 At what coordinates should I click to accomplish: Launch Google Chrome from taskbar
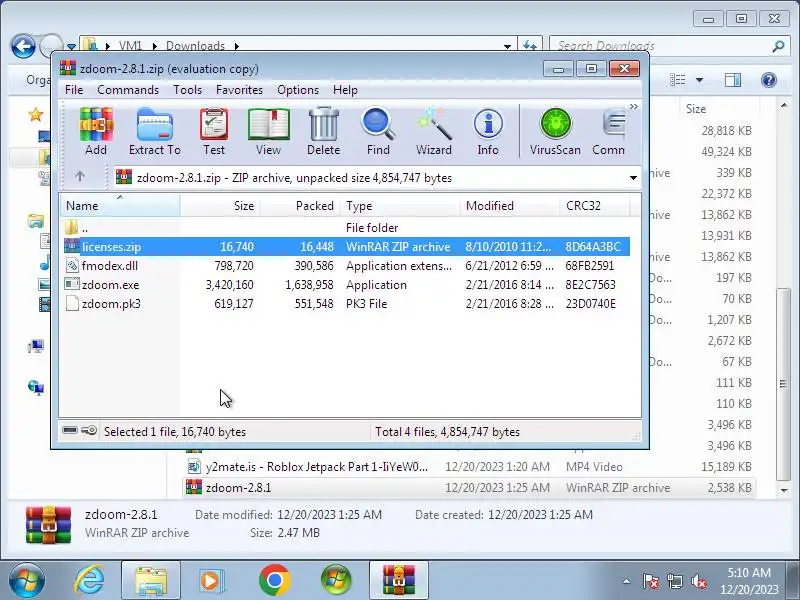274,580
